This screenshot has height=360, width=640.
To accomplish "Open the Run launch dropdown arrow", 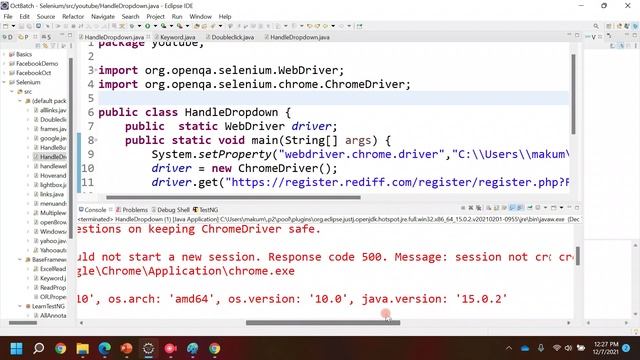I will click(155, 26).
